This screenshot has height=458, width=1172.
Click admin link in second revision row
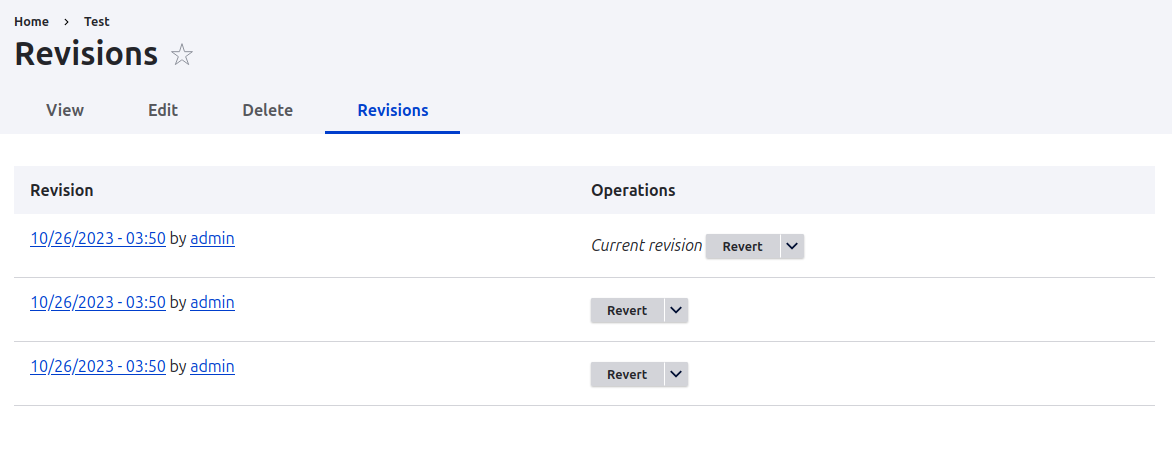click(212, 302)
